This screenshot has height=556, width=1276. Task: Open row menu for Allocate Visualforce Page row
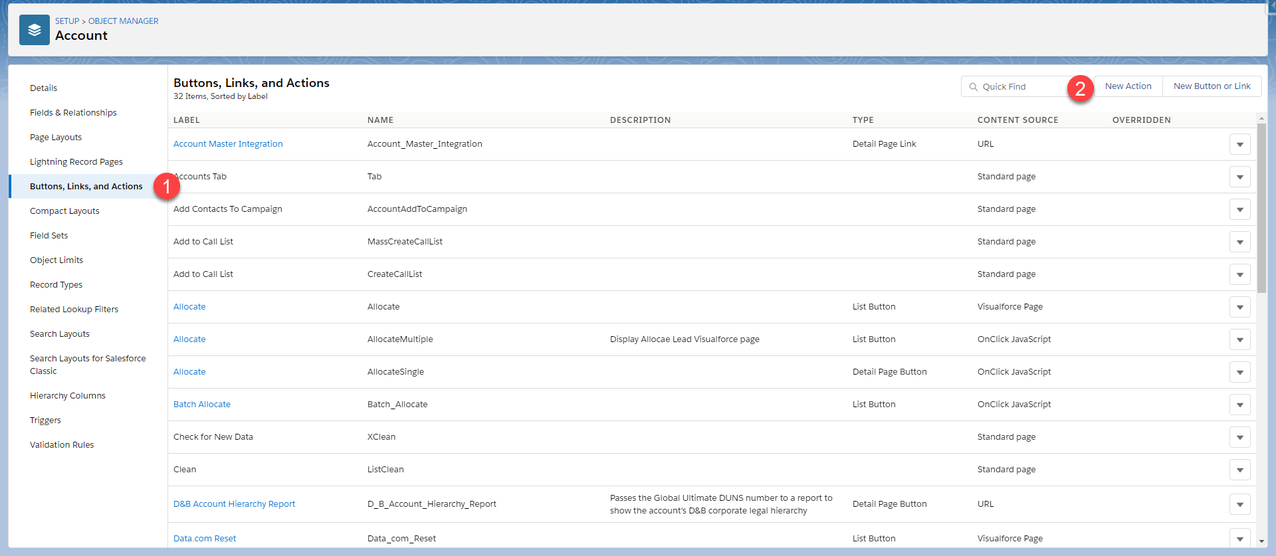(1240, 307)
